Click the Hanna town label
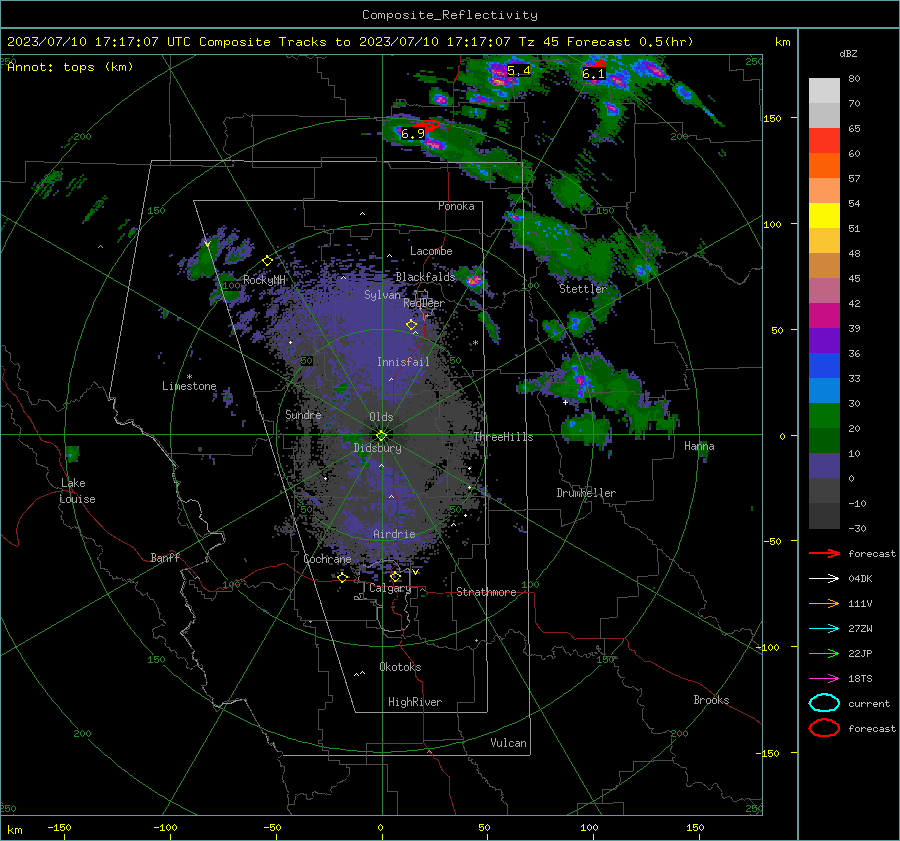The width and height of the screenshot is (900, 841). [x=699, y=446]
